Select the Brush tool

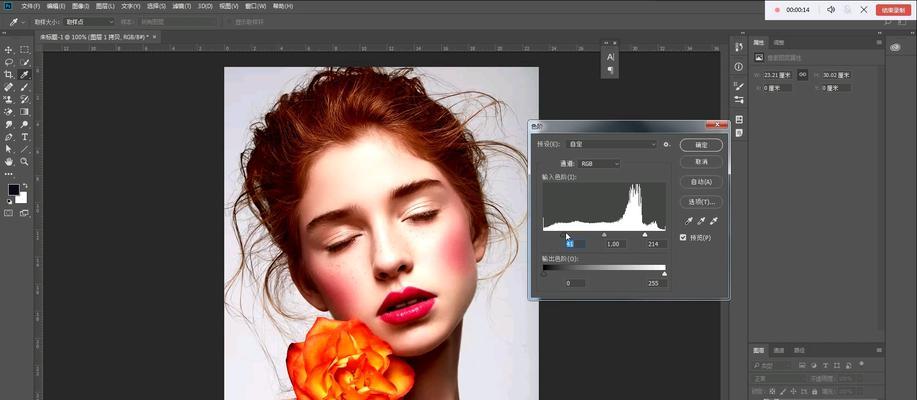point(25,87)
